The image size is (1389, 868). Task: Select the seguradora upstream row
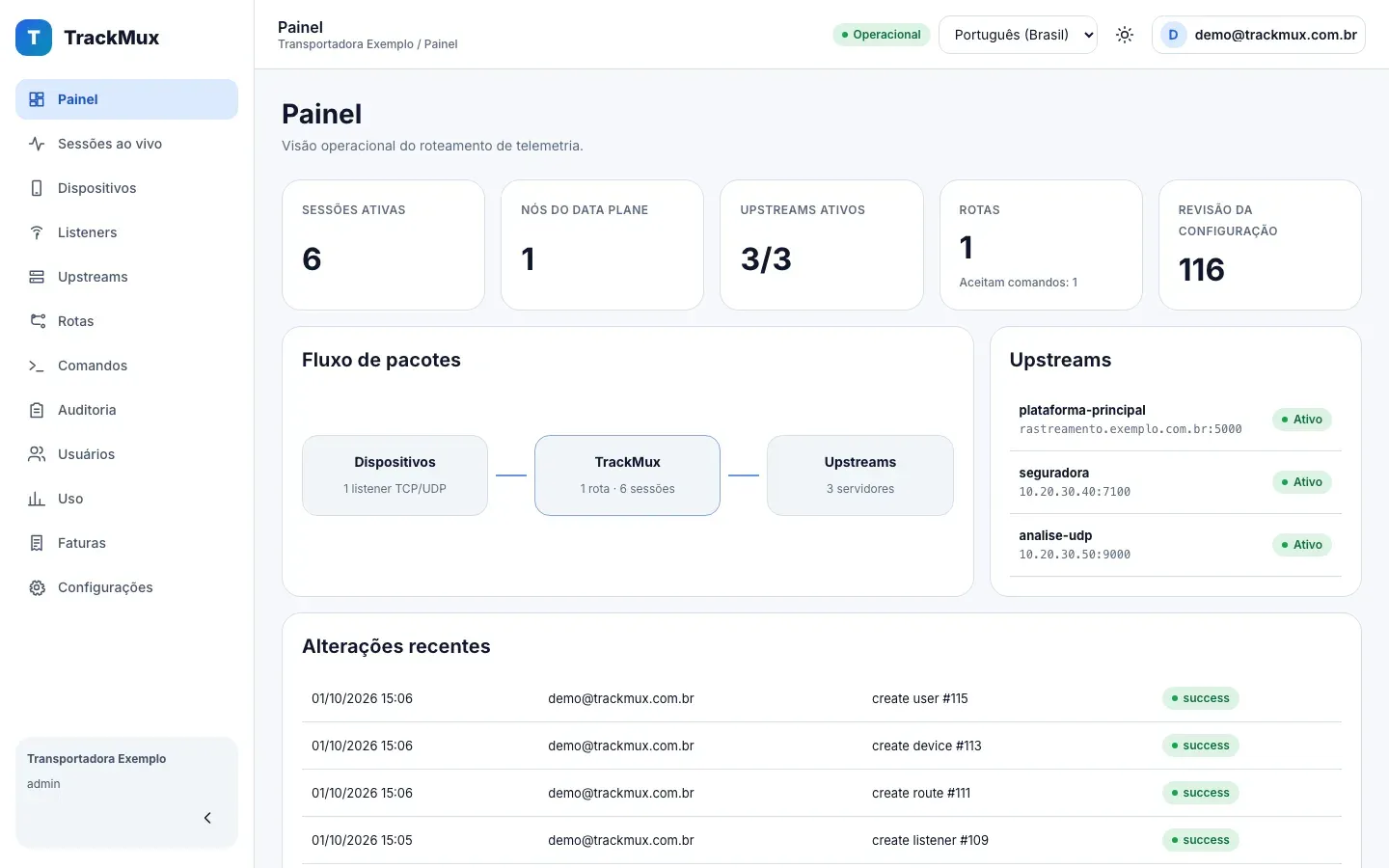[1175, 482]
